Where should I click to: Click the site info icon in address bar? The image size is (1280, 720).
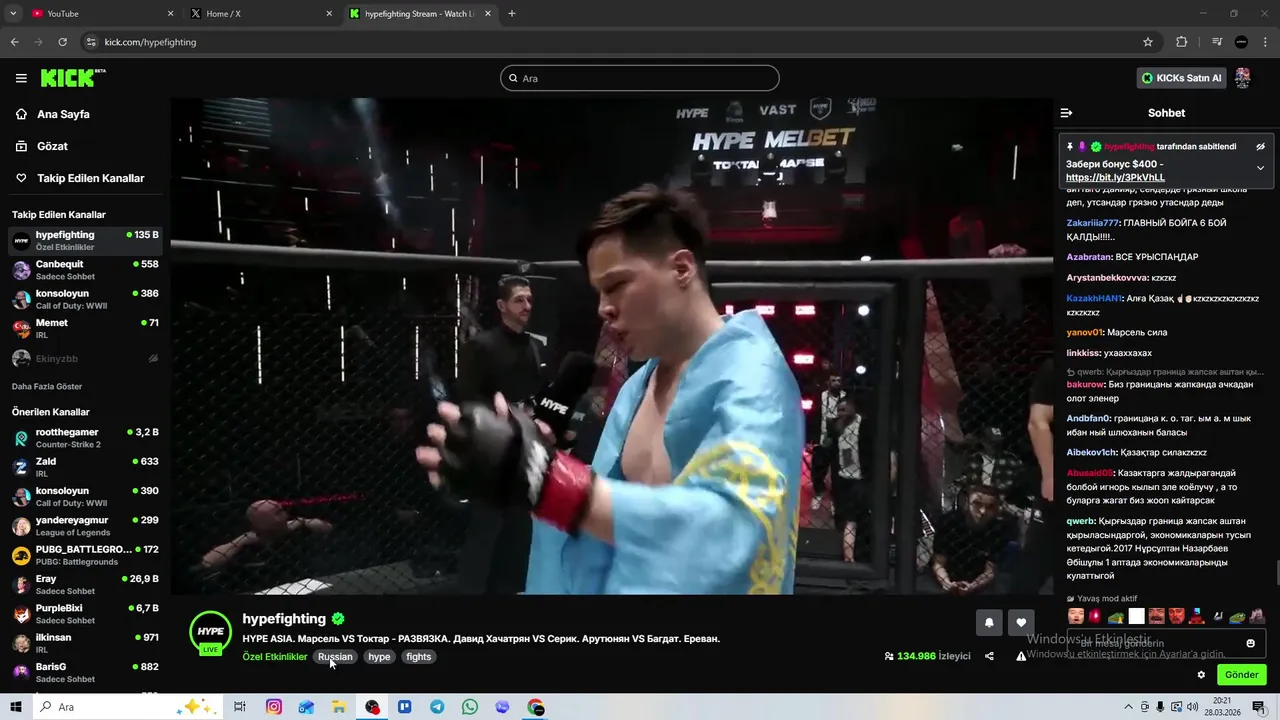(x=91, y=42)
